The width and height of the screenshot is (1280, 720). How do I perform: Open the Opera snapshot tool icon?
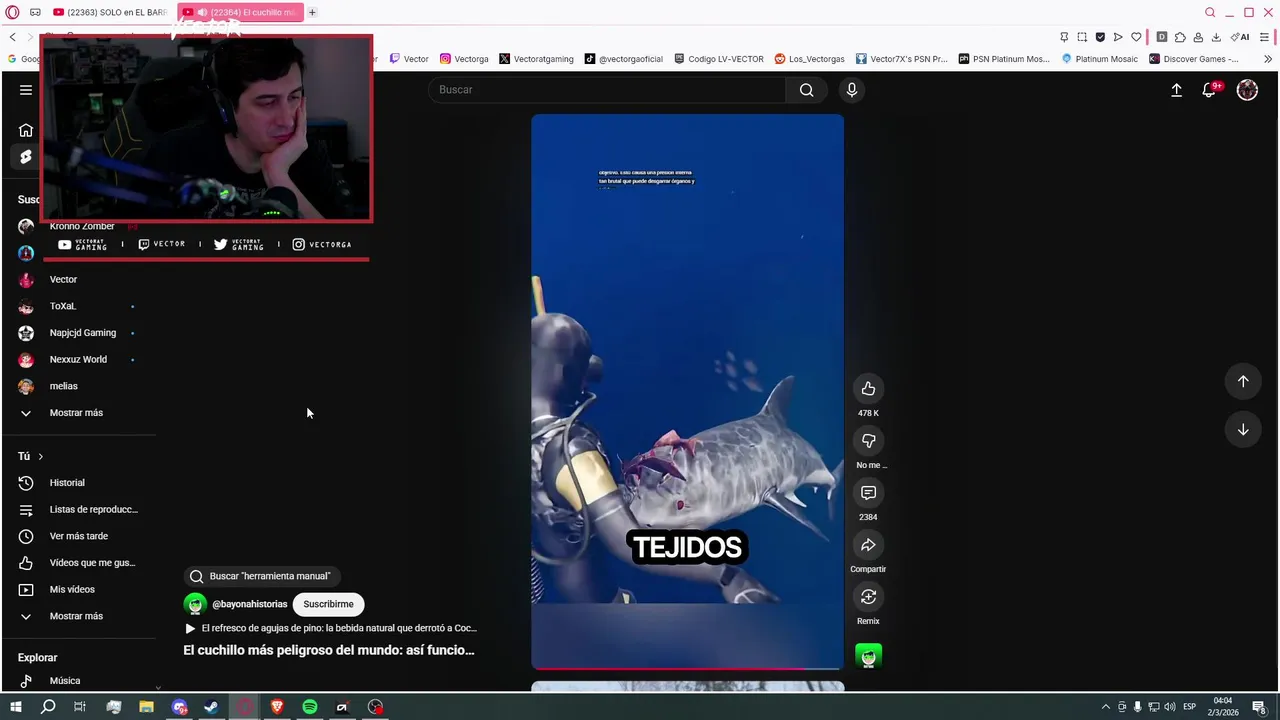tap(1082, 37)
